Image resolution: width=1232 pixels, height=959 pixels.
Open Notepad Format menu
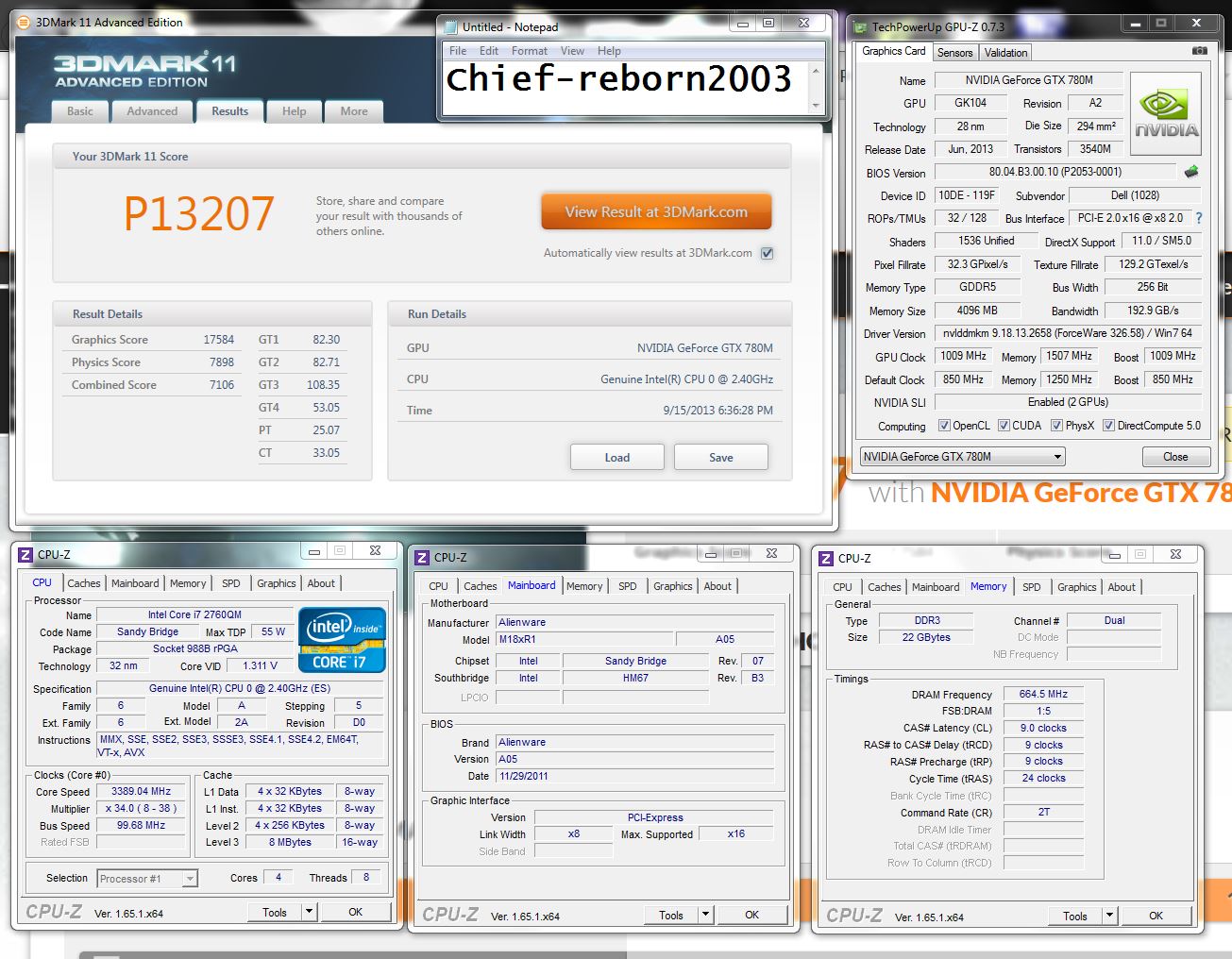[x=530, y=51]
